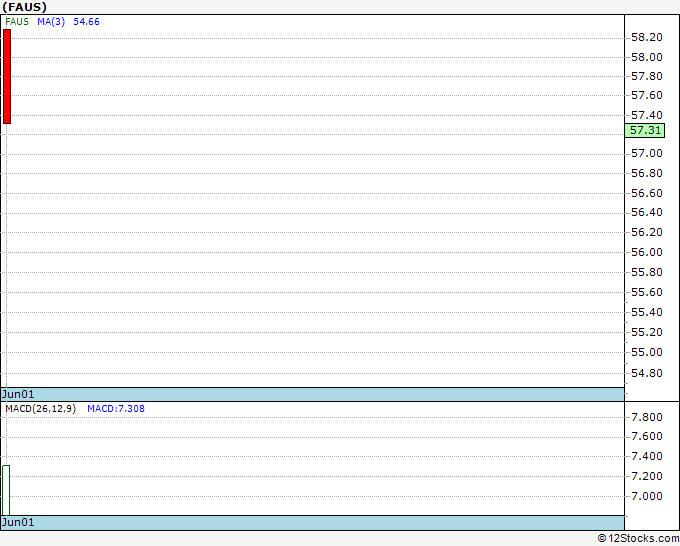Click the MACD:7.308 value readout
The width and height of the screenshot is (680, 546).
tap(116, 408)
